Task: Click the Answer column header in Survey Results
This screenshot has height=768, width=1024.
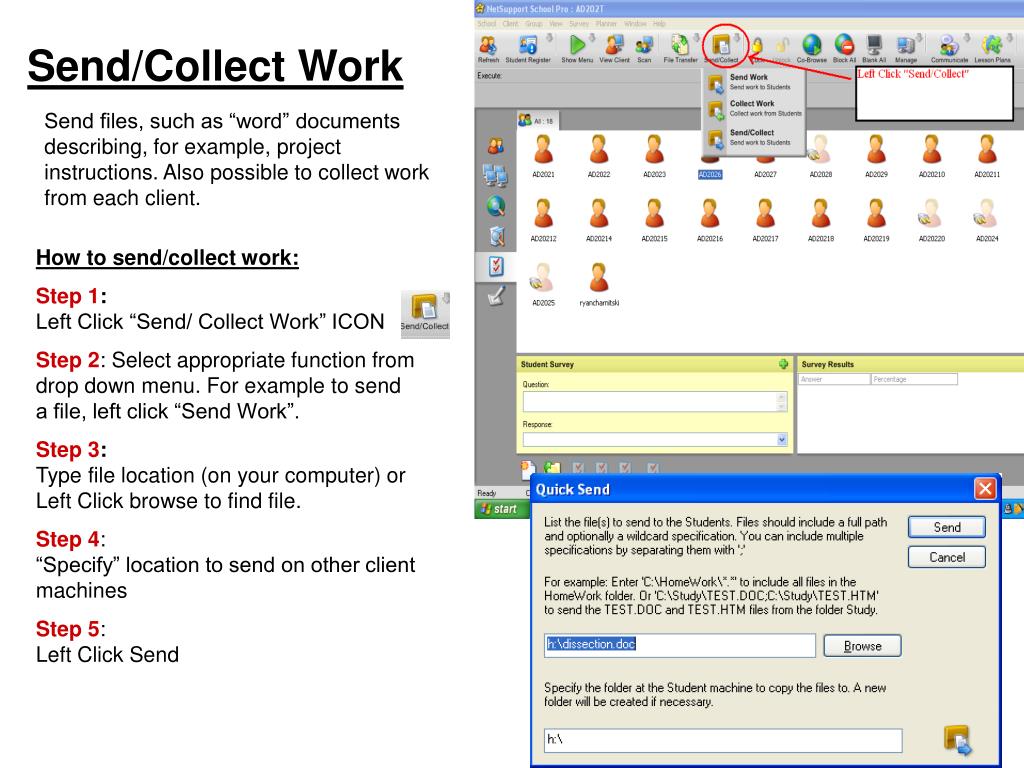Action: (834, 379)
